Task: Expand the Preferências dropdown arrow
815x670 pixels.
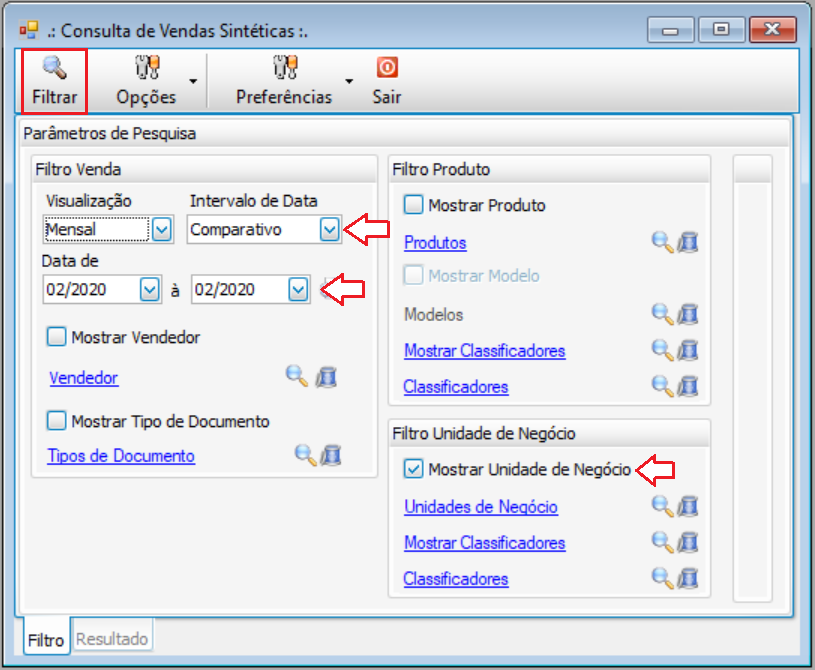Action: [349, 81]
